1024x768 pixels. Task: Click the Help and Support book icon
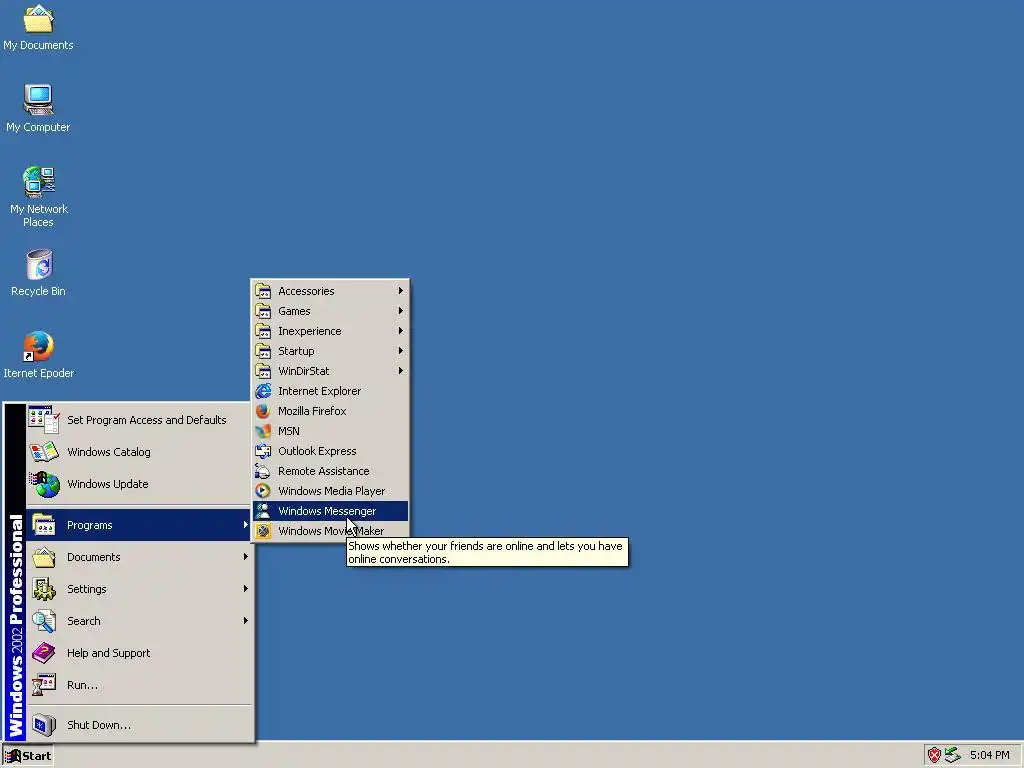[x=44, y=653]
